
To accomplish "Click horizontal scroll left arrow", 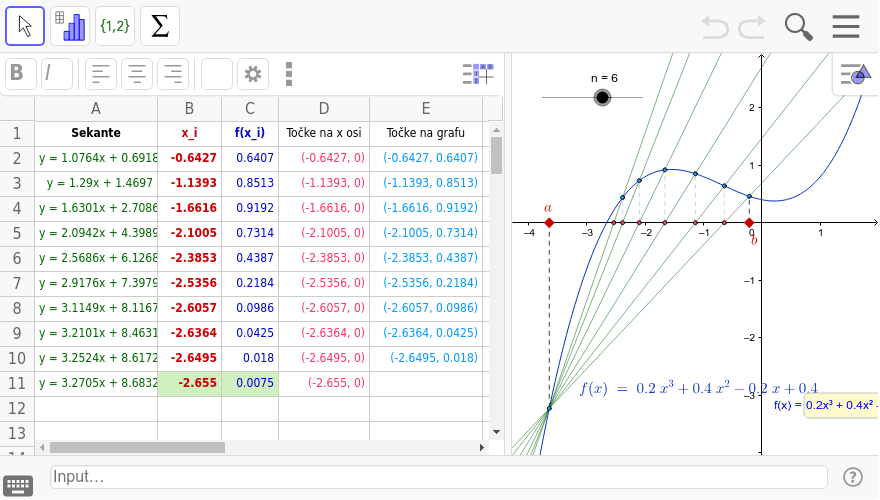I will 42,448.
